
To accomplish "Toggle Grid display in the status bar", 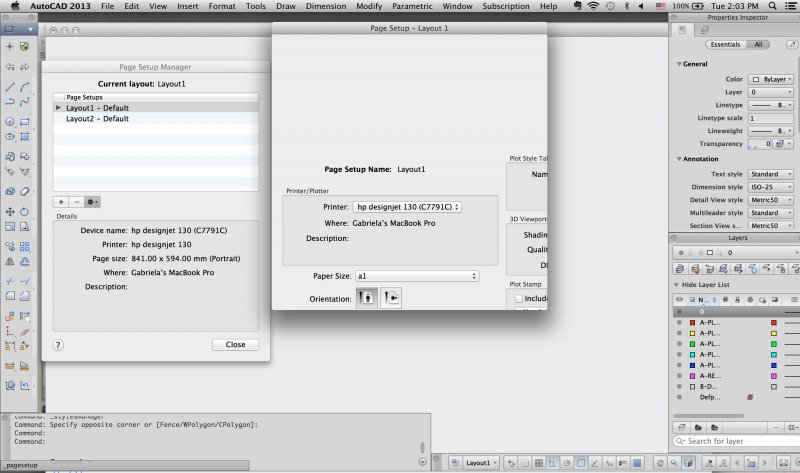I will coord(539,463).
